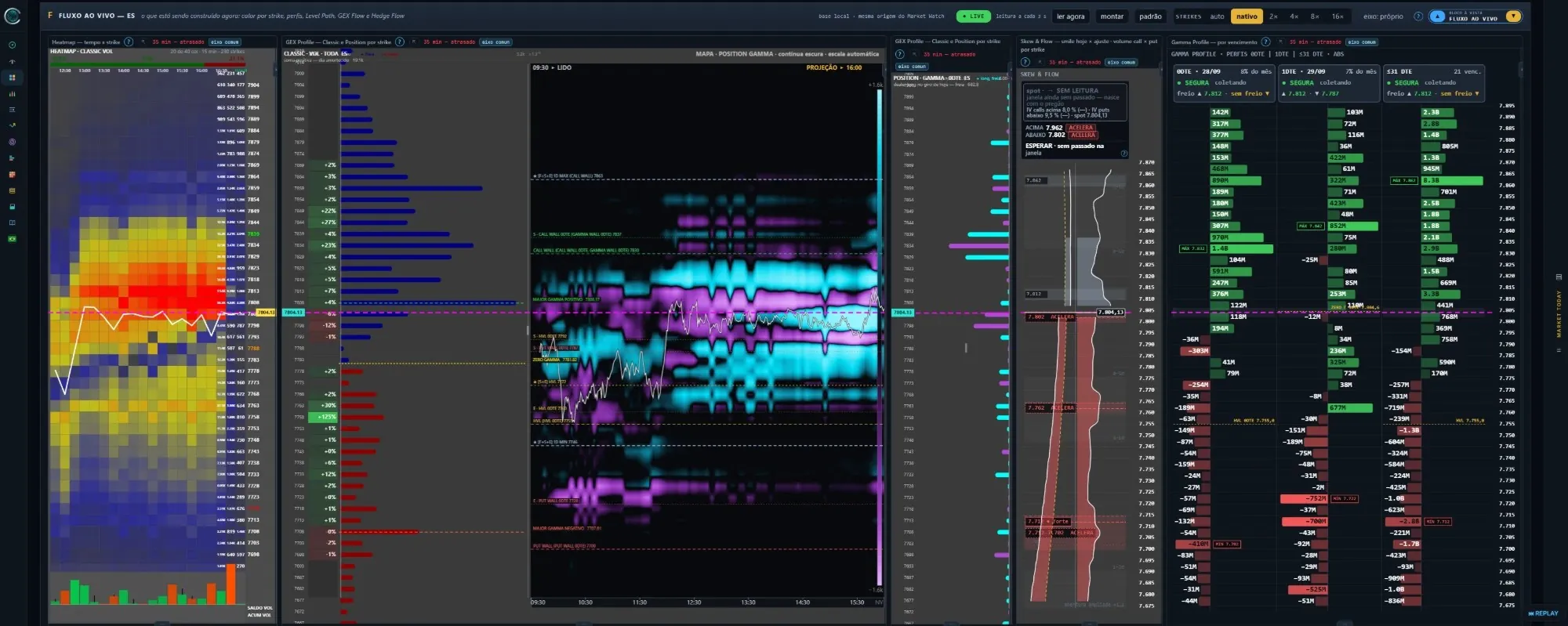Click the help icon next to eixo: próprio
Image resolution: width=1568 pixels, height=626 pixels.
point(1418,16)
